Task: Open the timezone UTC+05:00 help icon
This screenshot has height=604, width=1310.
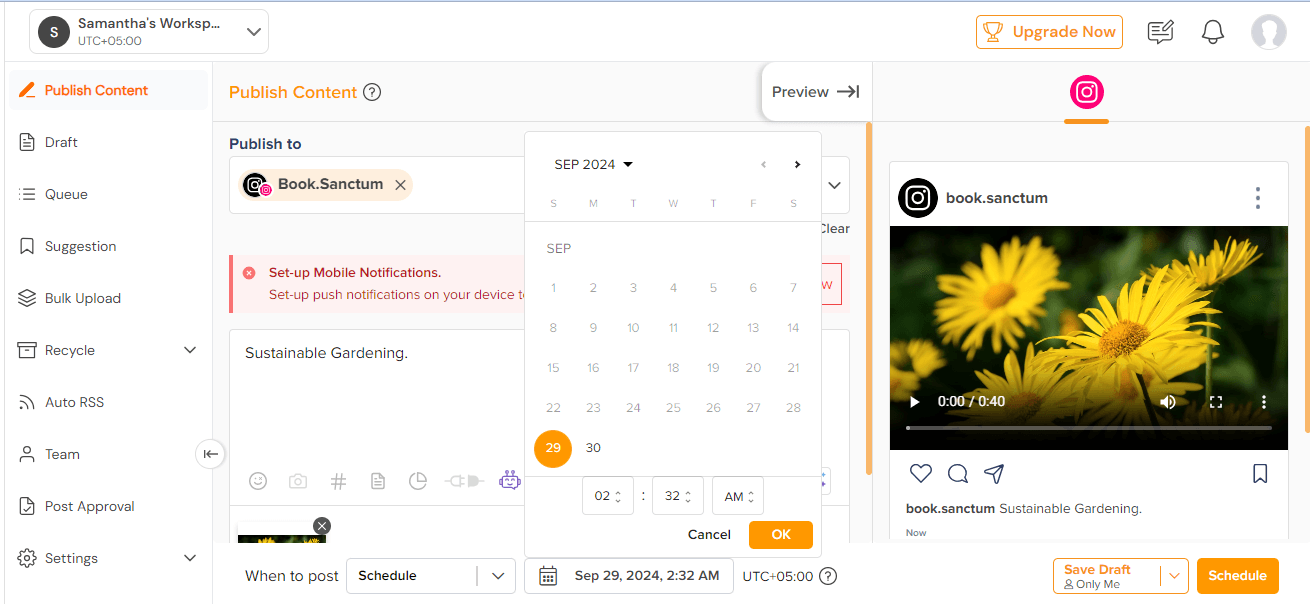Action: pyautogui.click(x=828, y=576)
